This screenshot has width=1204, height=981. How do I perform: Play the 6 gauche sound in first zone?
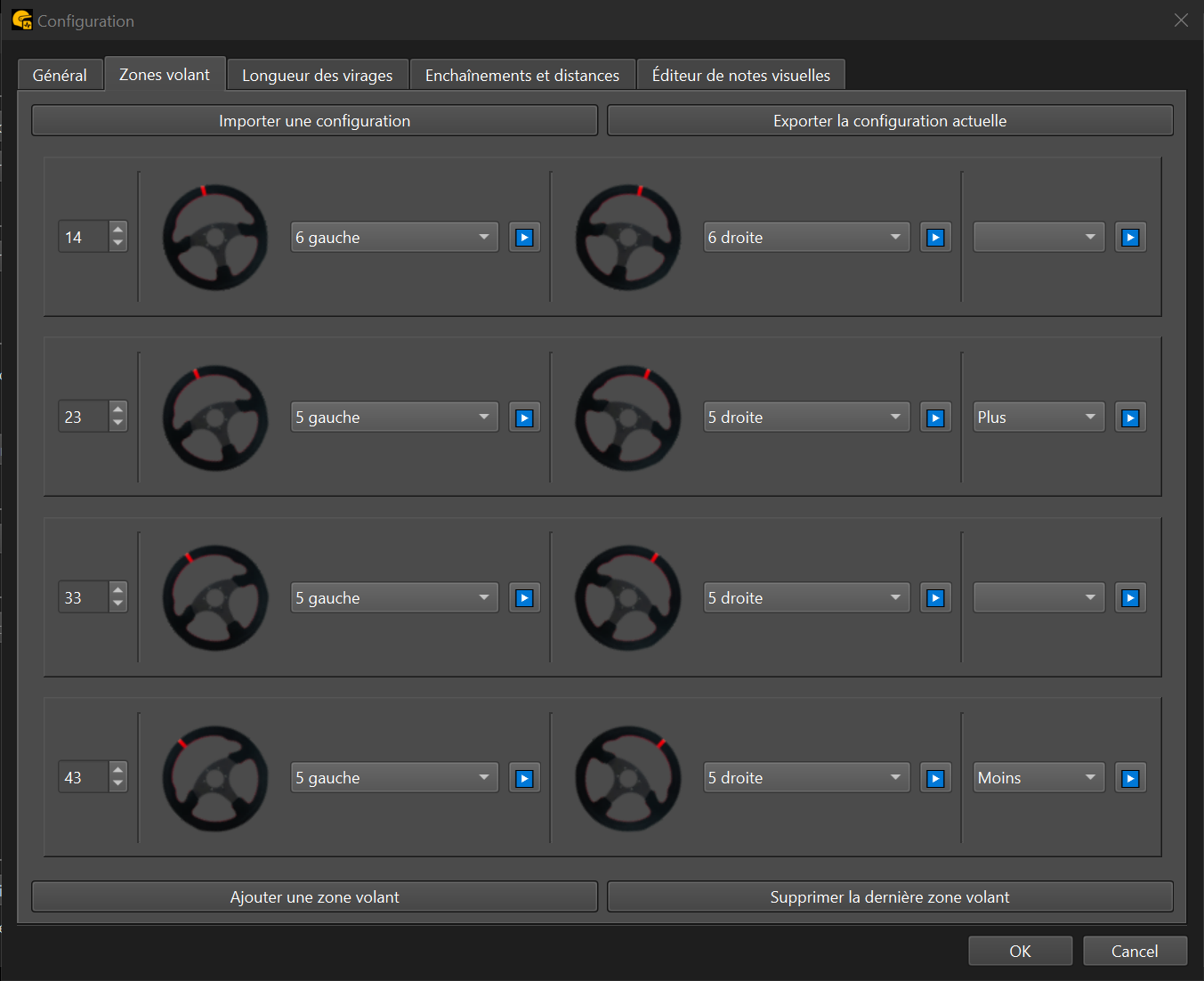click(524, 238)
